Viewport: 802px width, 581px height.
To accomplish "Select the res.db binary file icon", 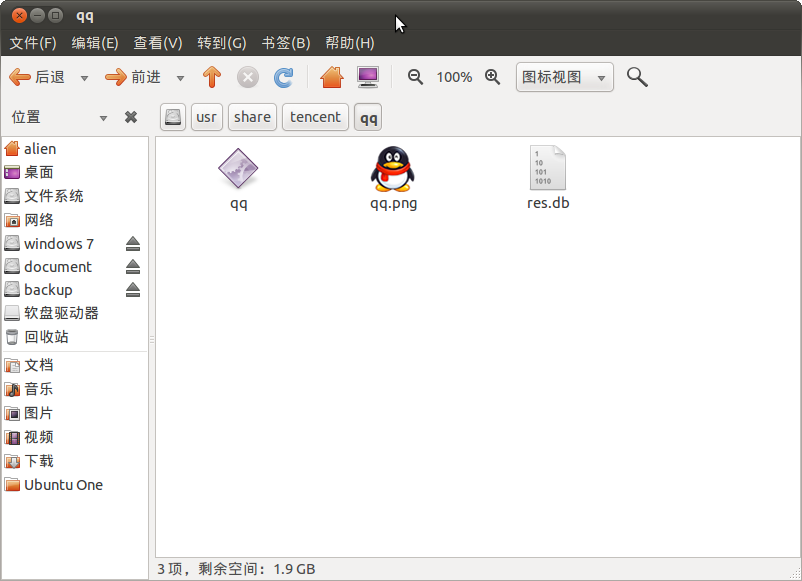I will click(x=548, y=168).
